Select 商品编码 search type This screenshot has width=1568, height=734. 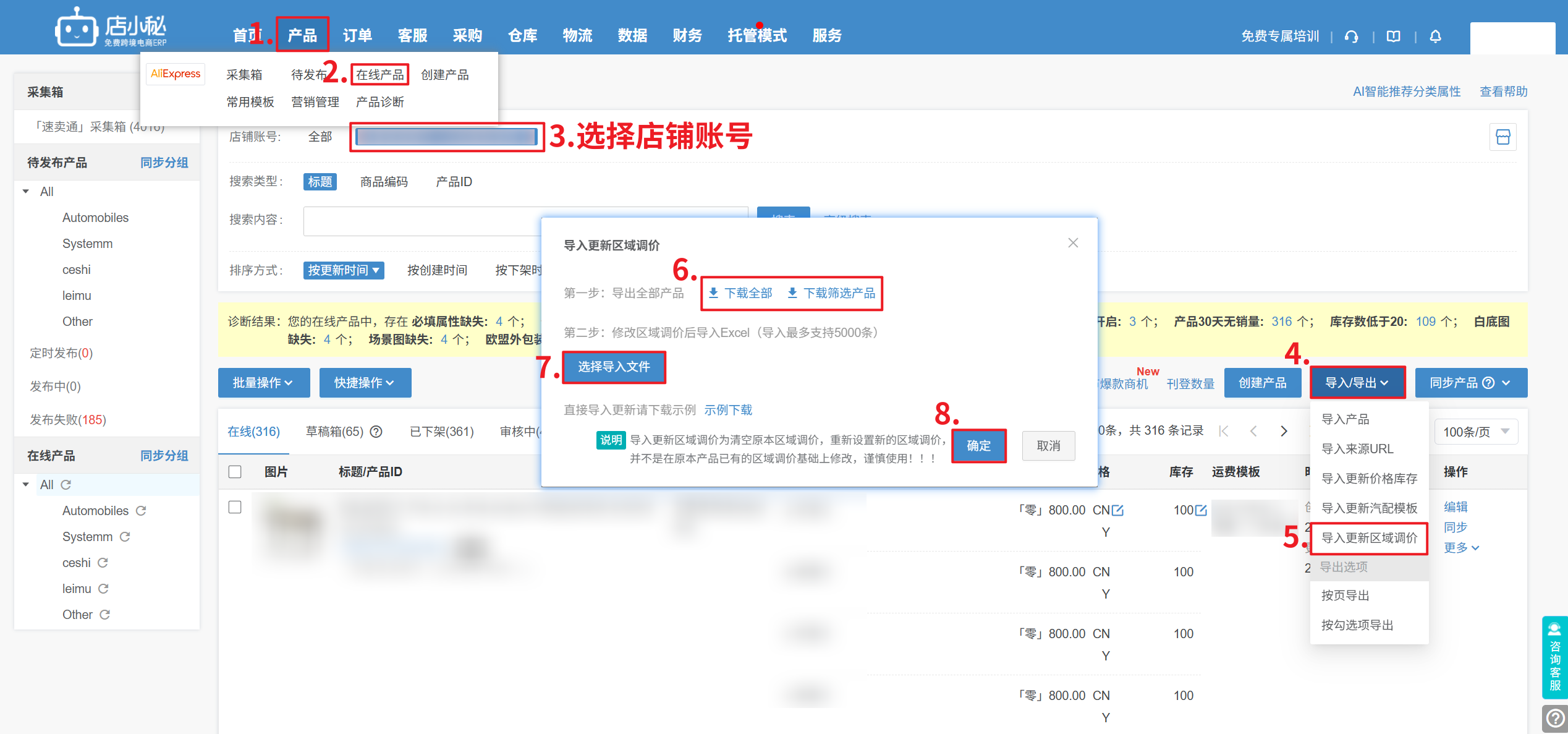click(x=384, y=182)
